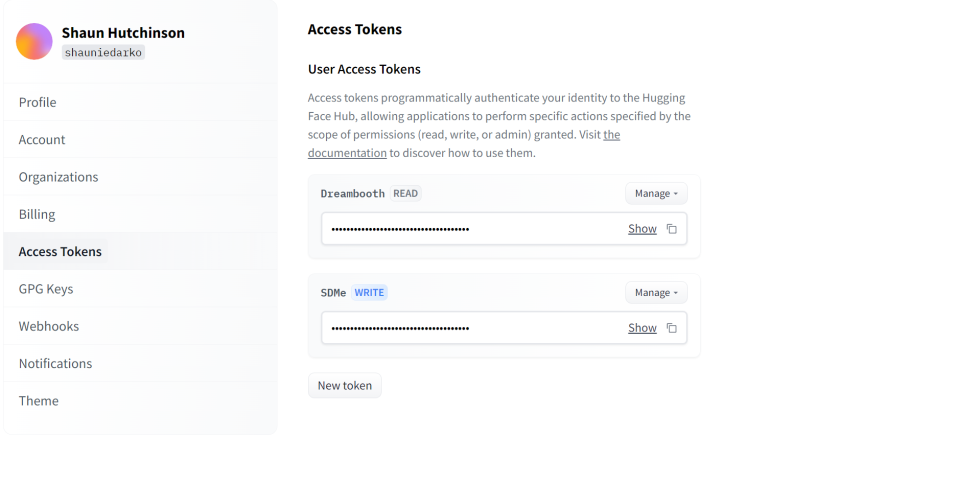Select Access Tokens in the sidebar
The height and width of the screenshot is (480, 980).
click(60, 251)
